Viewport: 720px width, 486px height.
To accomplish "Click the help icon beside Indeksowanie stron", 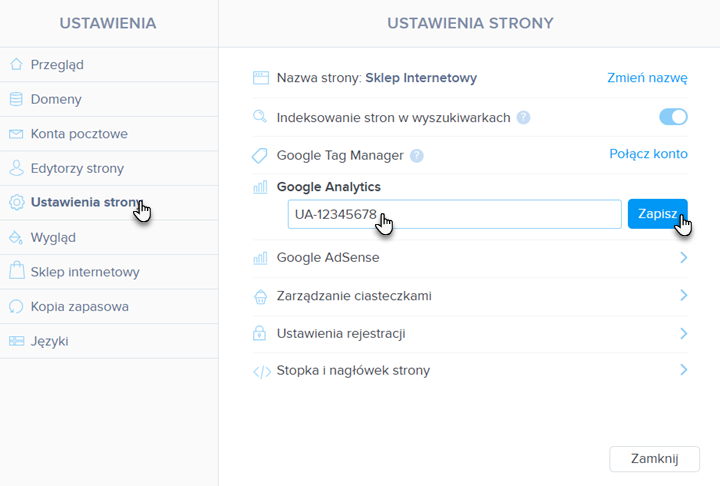I will pos(523,118).
